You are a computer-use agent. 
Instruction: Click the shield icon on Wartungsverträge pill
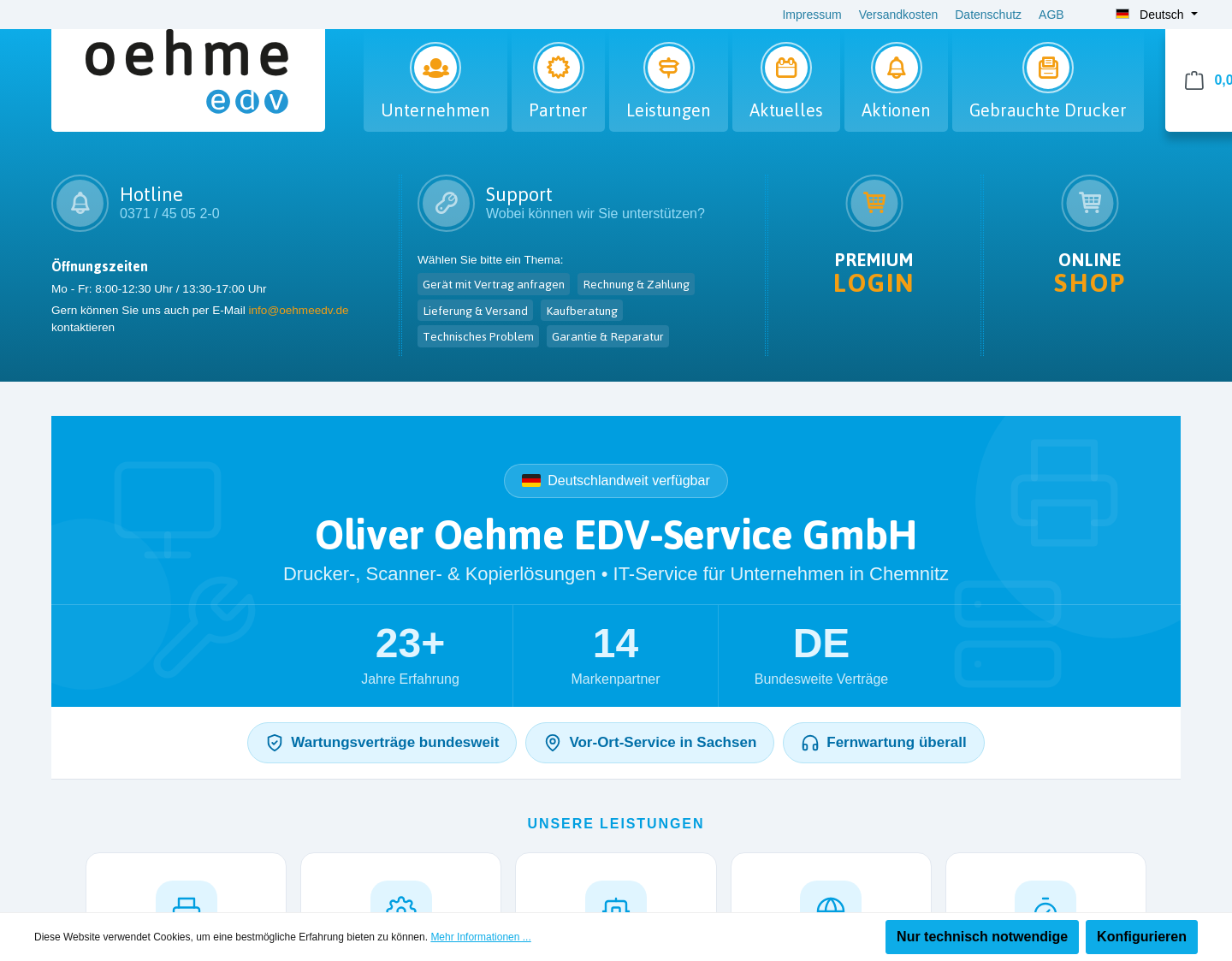coord(275,743)
